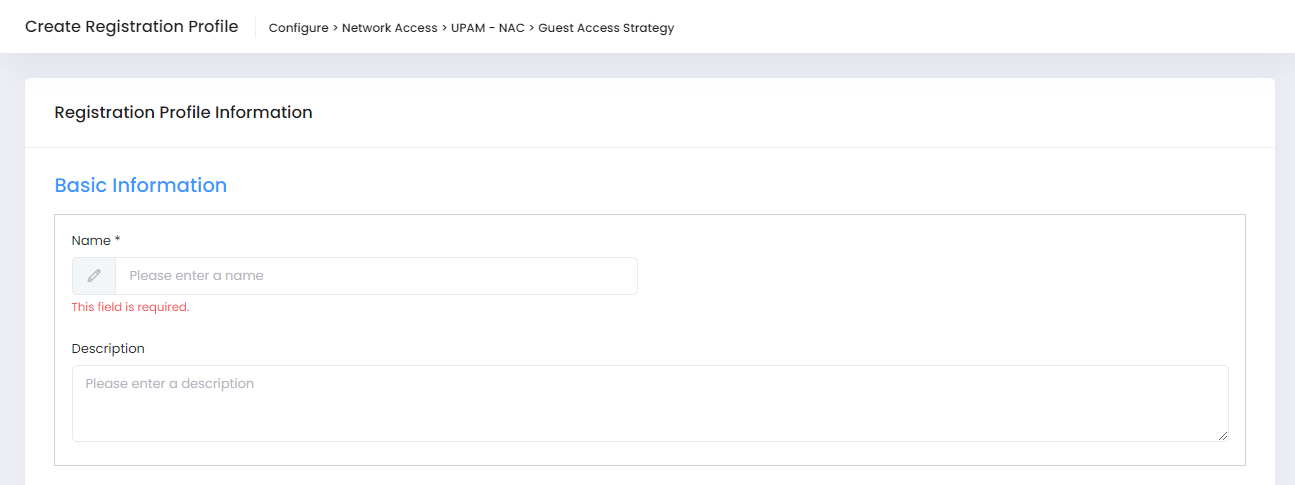Click the pencil icon in Name field
1295x485 pixels.
(94, 276)
